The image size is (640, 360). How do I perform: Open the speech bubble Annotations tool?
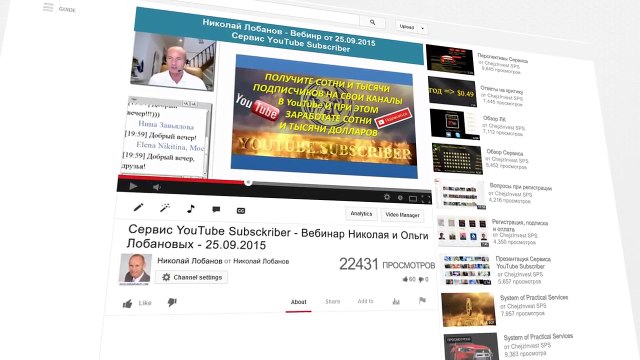216,210
